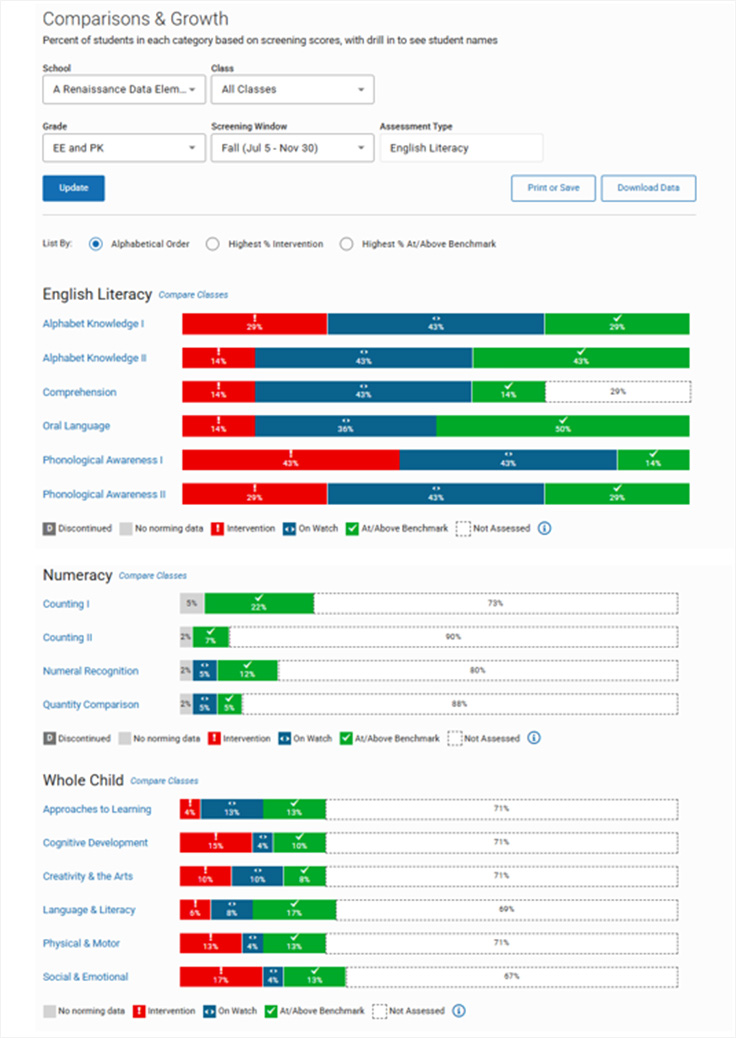Click Social & Emotional red 17% segment
The height and width of the screenshot is (1038, 736).
tap(221, 977)
